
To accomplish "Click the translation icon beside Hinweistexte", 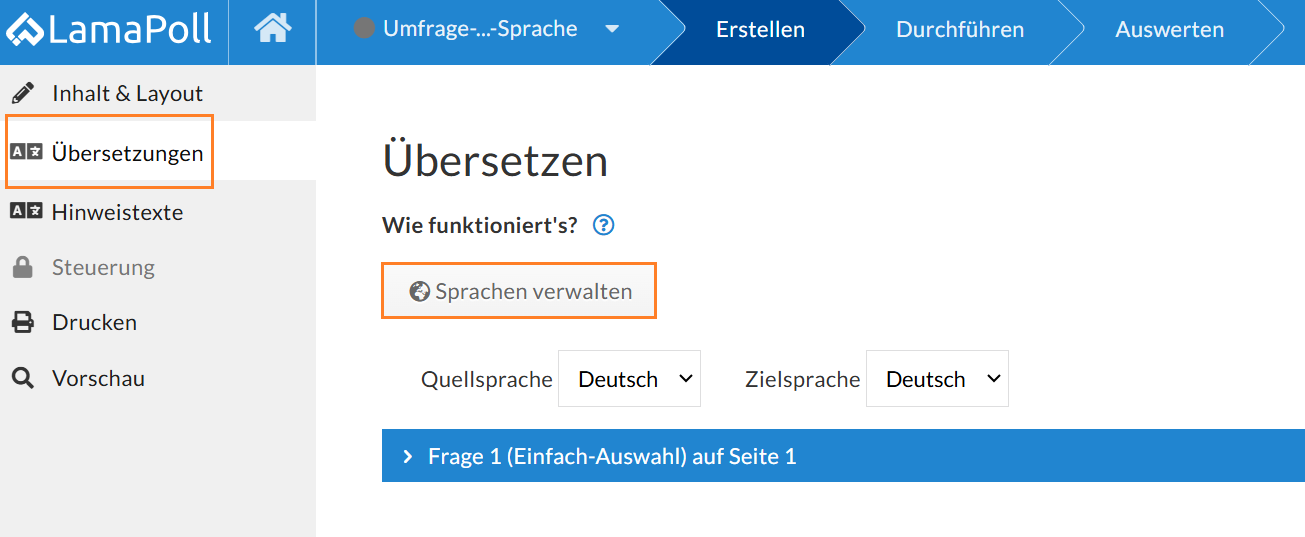I will [x=26, y=211].
